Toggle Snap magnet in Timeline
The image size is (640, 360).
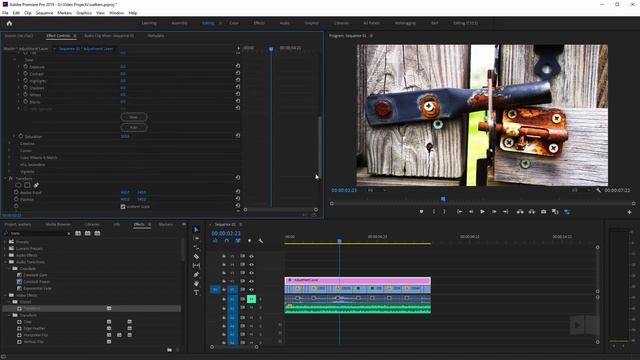tap(227, 241)
